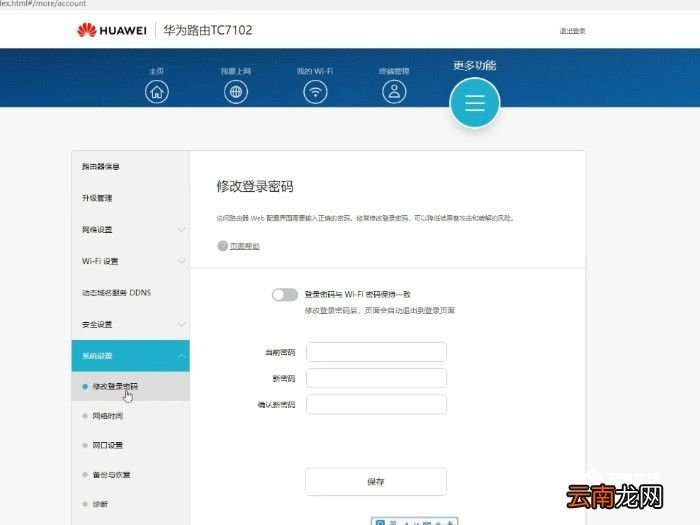Toggle login password same as Wi-Fi switch
This screenshot has width=700, height=525.
pyautogui.click(x=285, y=295)
